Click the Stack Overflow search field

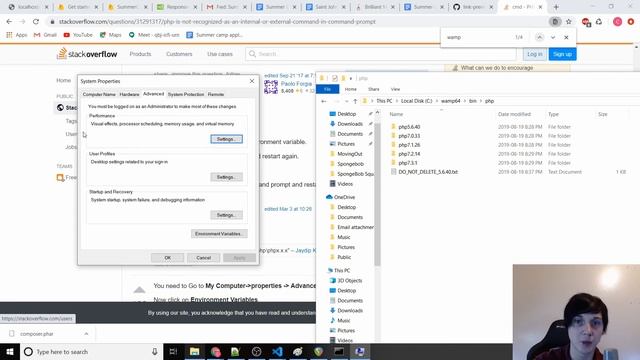coord(381,54)
